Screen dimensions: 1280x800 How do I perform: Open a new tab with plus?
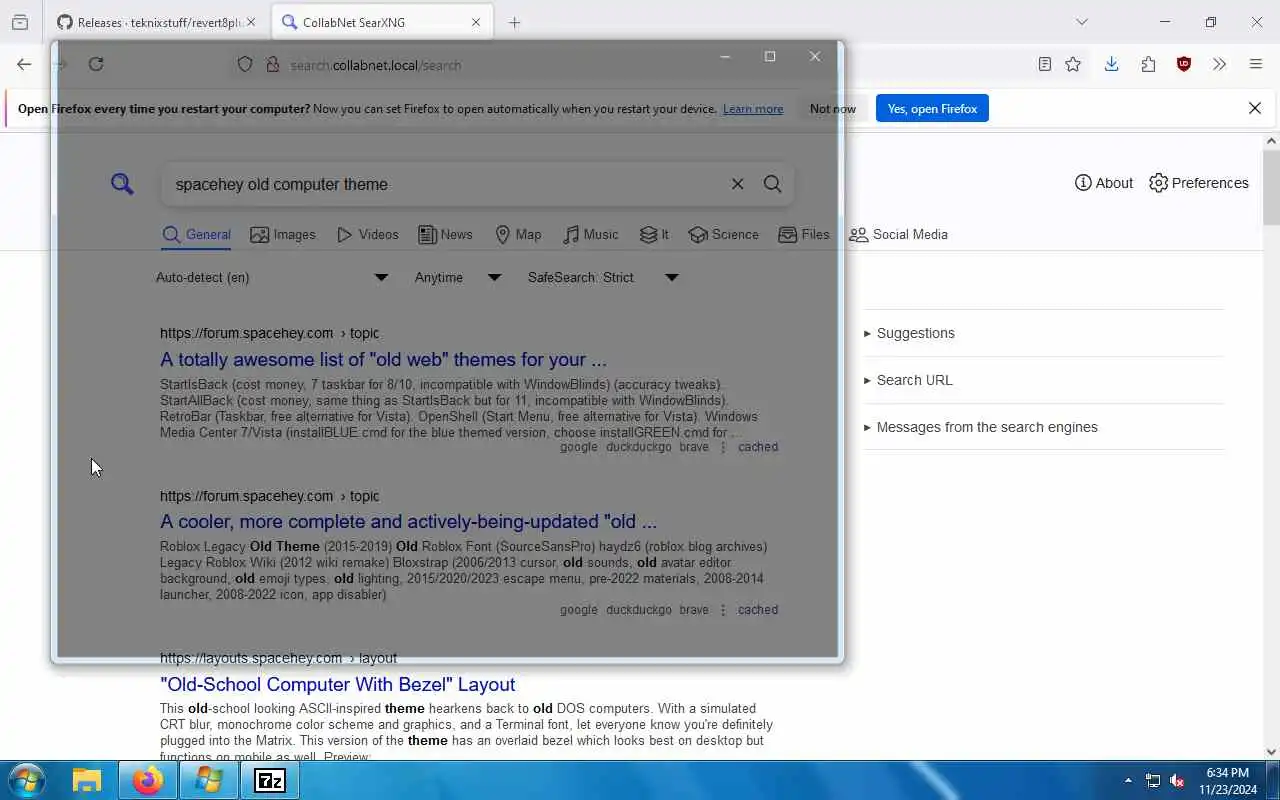tap(514, 22)
